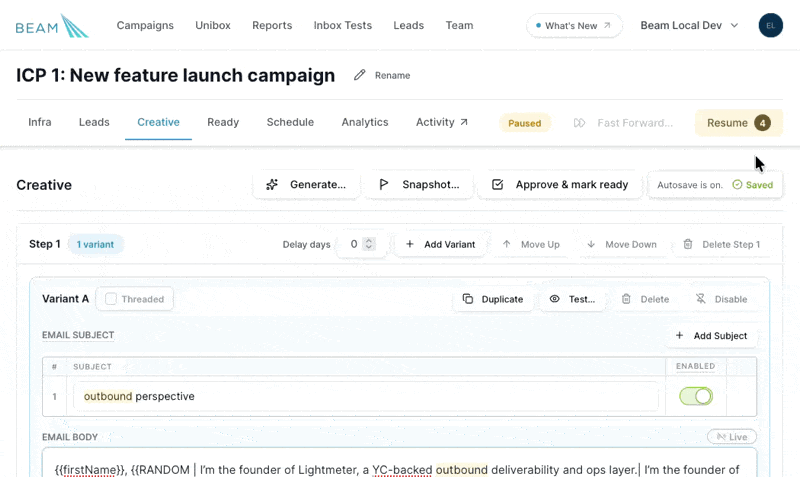The image size is (800, 477).
Task: Switch to the Ready tab
Action: click(223, 122)
